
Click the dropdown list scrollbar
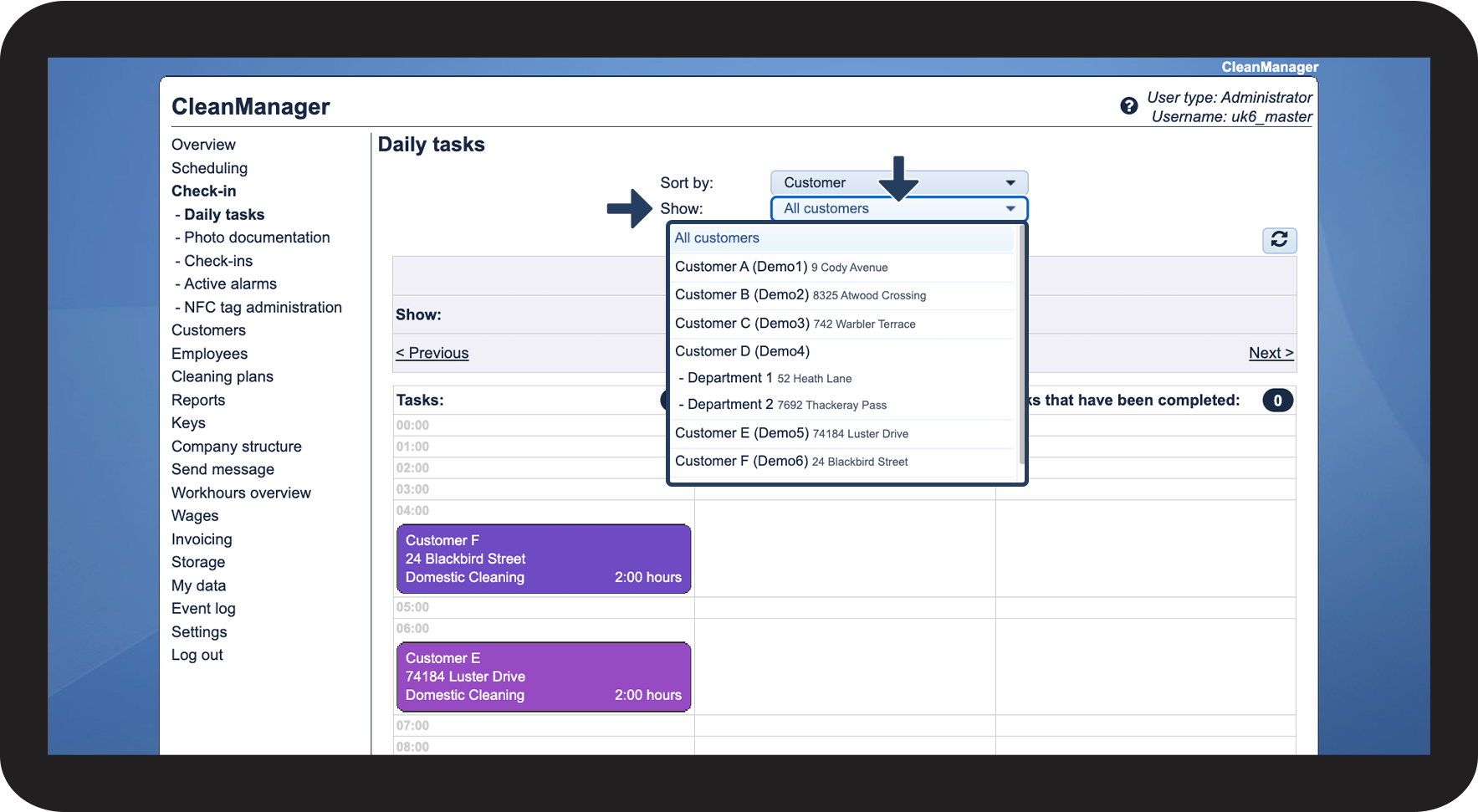1021,345
